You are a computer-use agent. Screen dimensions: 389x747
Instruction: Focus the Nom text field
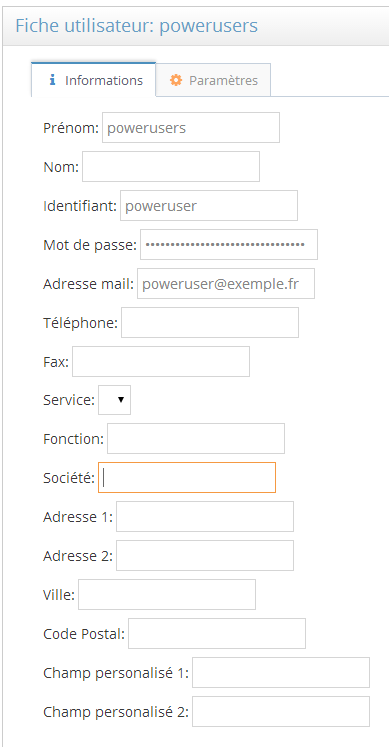point(171,167)
